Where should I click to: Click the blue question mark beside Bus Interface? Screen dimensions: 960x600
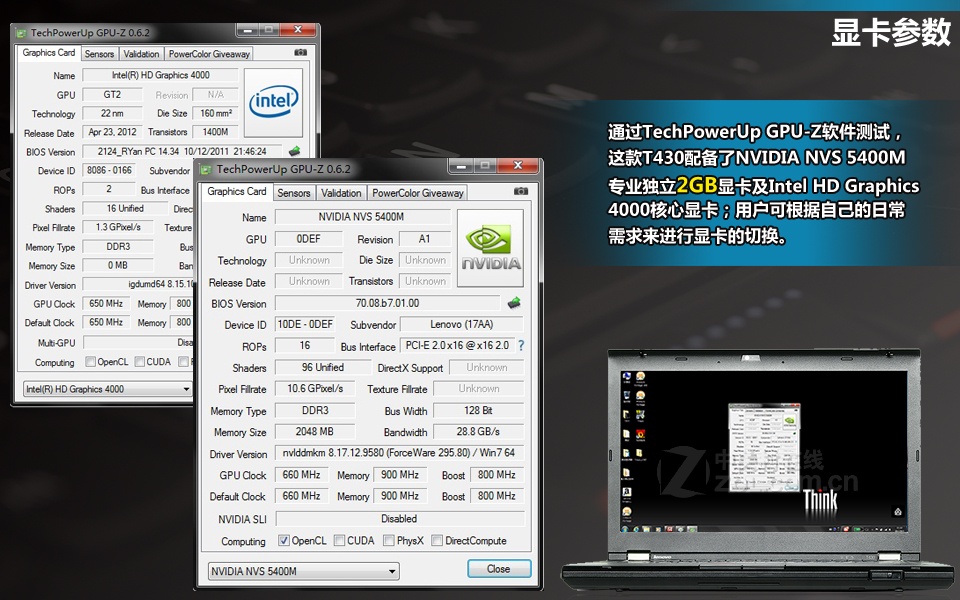521,345
